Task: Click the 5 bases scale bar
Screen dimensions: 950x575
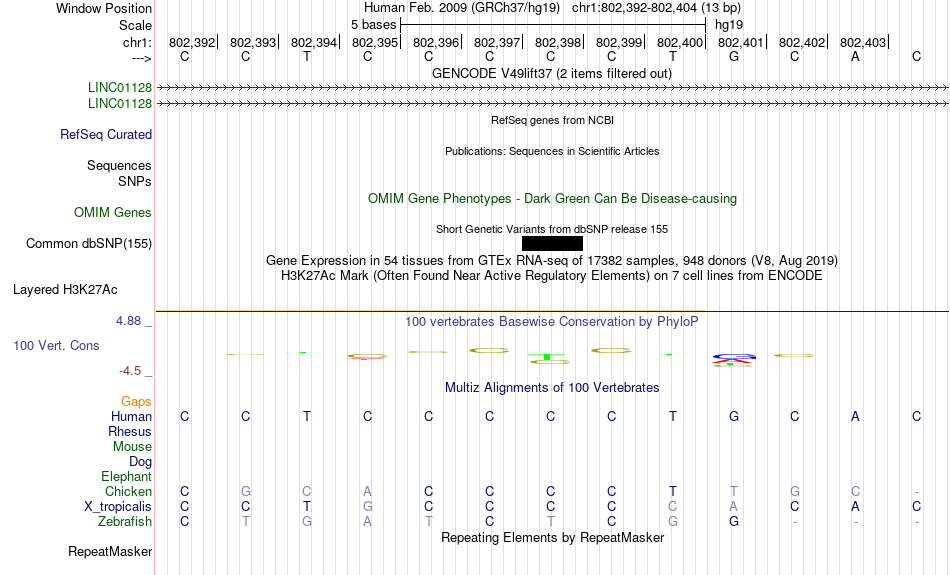Action: coord(553,25)
